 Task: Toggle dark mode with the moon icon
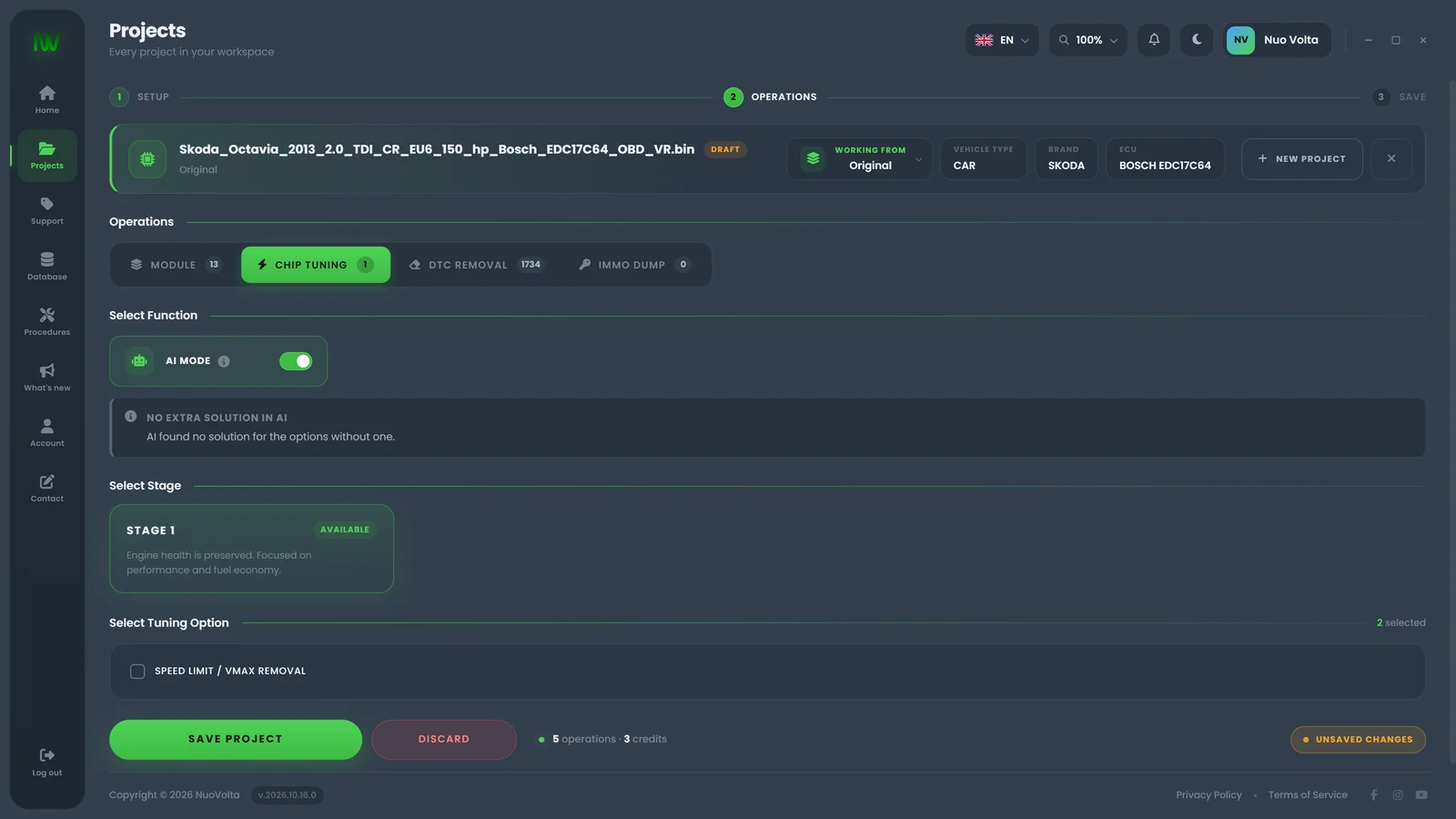1197,40
